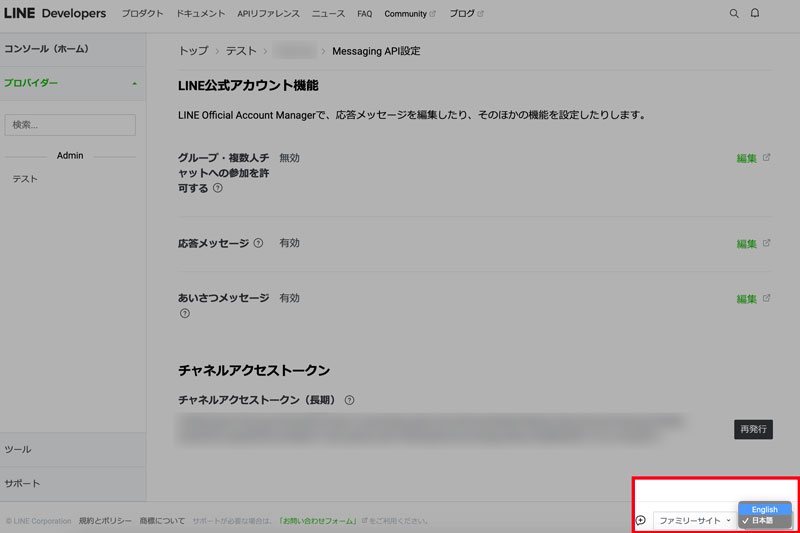Click help icon beside 応答メッセージ
This screenshot has width=800, height=533.
[x=258, y=243]
